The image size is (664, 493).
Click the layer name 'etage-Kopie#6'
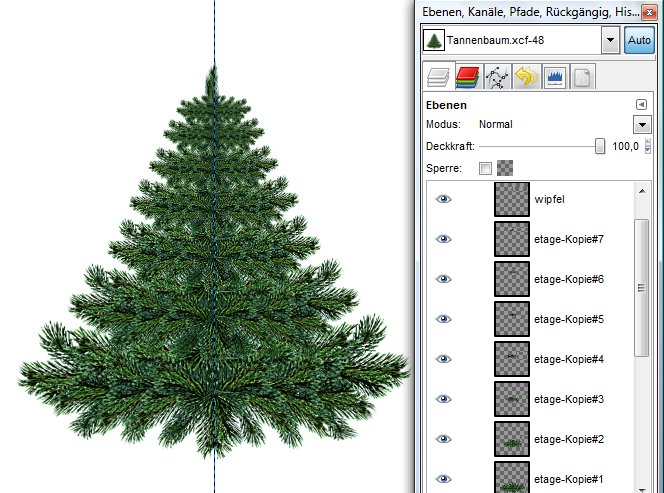click(x=569, y=279)
